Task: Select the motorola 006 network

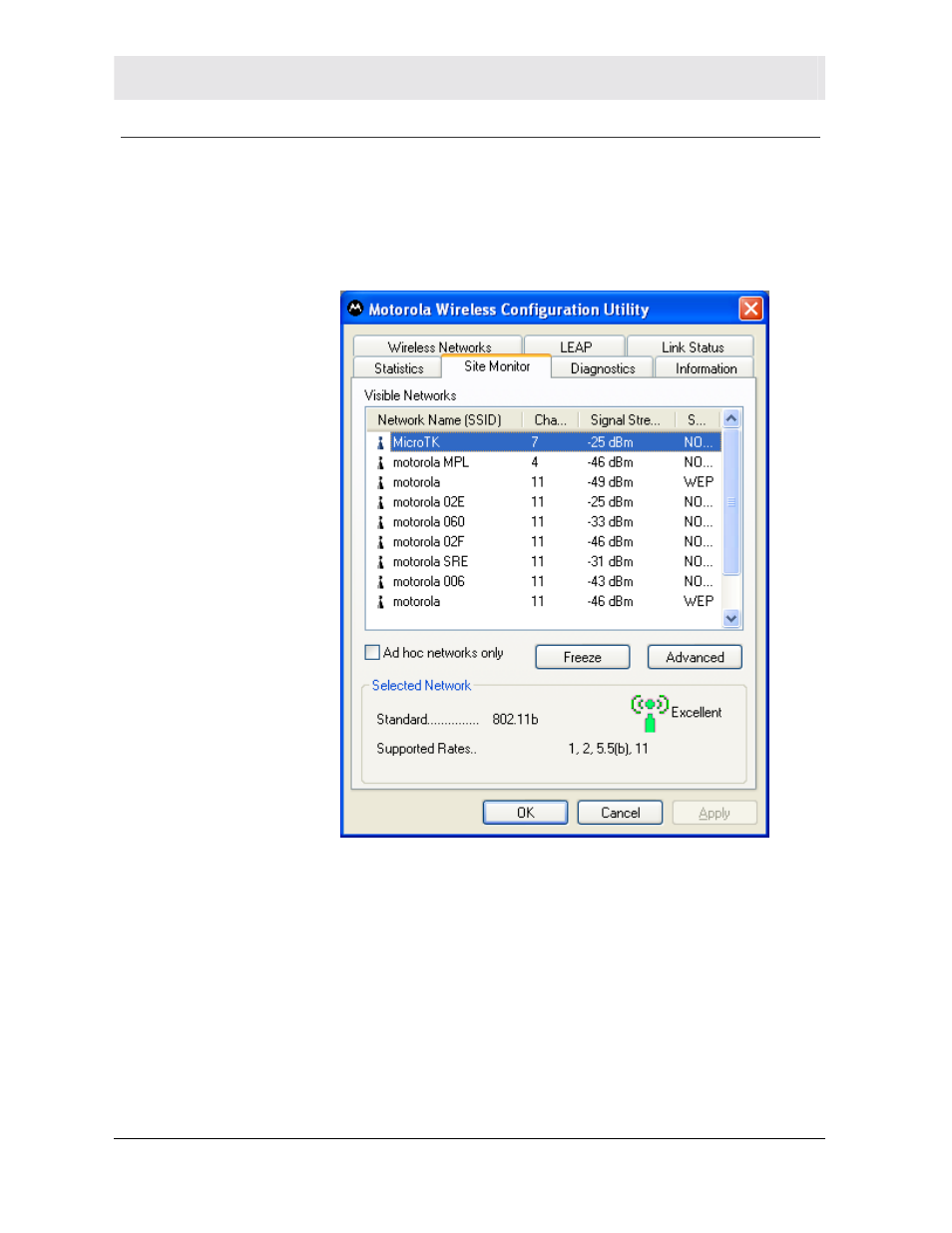Action: tap(544, 582)
